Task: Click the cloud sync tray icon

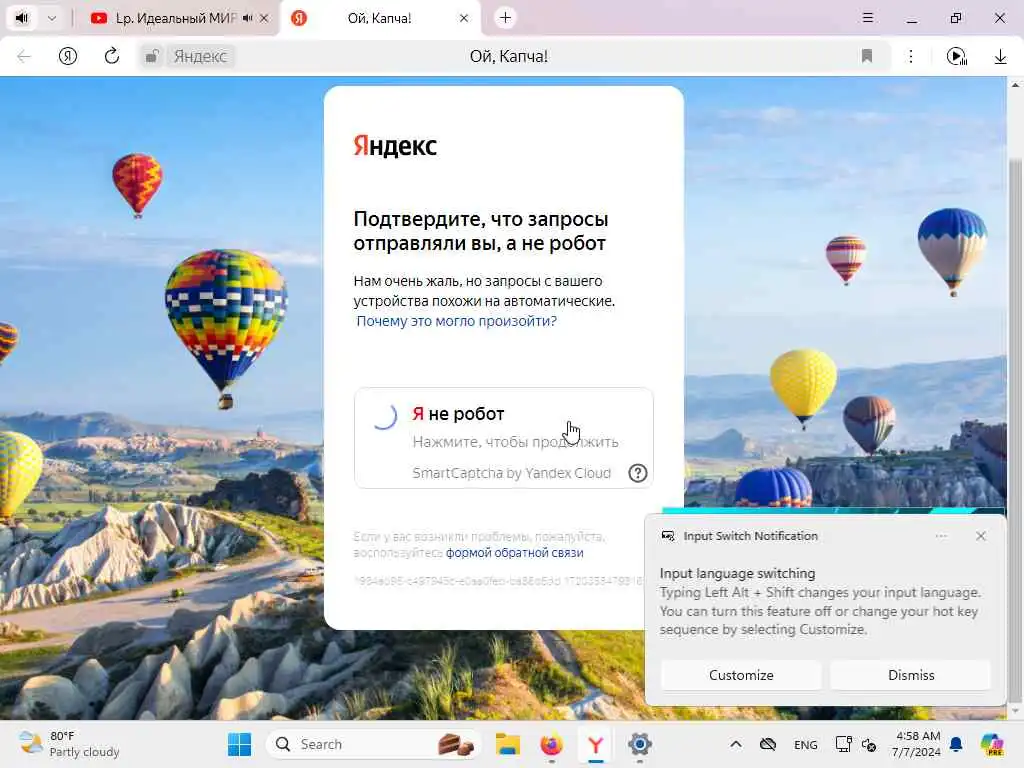Action: point(769,744)
